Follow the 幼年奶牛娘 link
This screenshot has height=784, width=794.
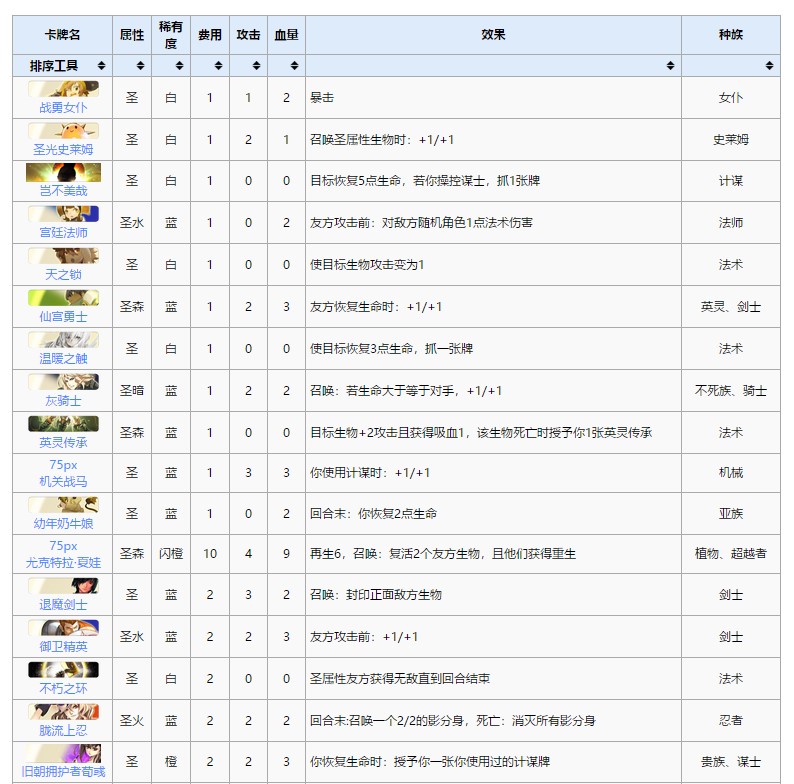click(63, 524)
